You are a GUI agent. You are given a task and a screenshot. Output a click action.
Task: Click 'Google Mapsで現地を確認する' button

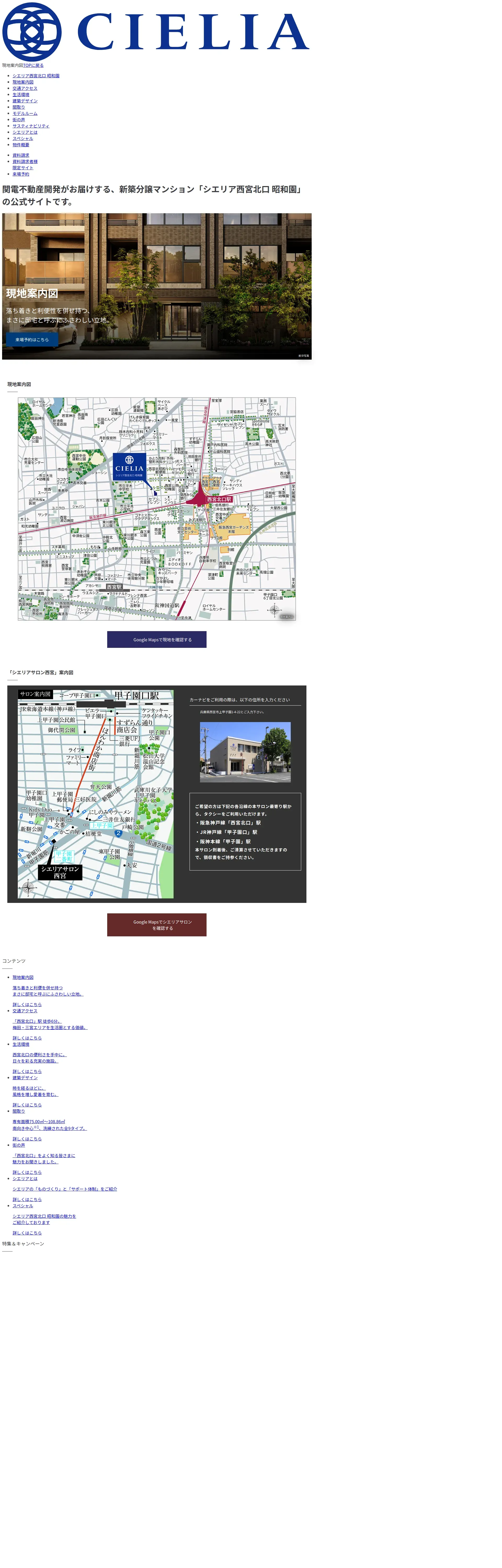(157, 640)
